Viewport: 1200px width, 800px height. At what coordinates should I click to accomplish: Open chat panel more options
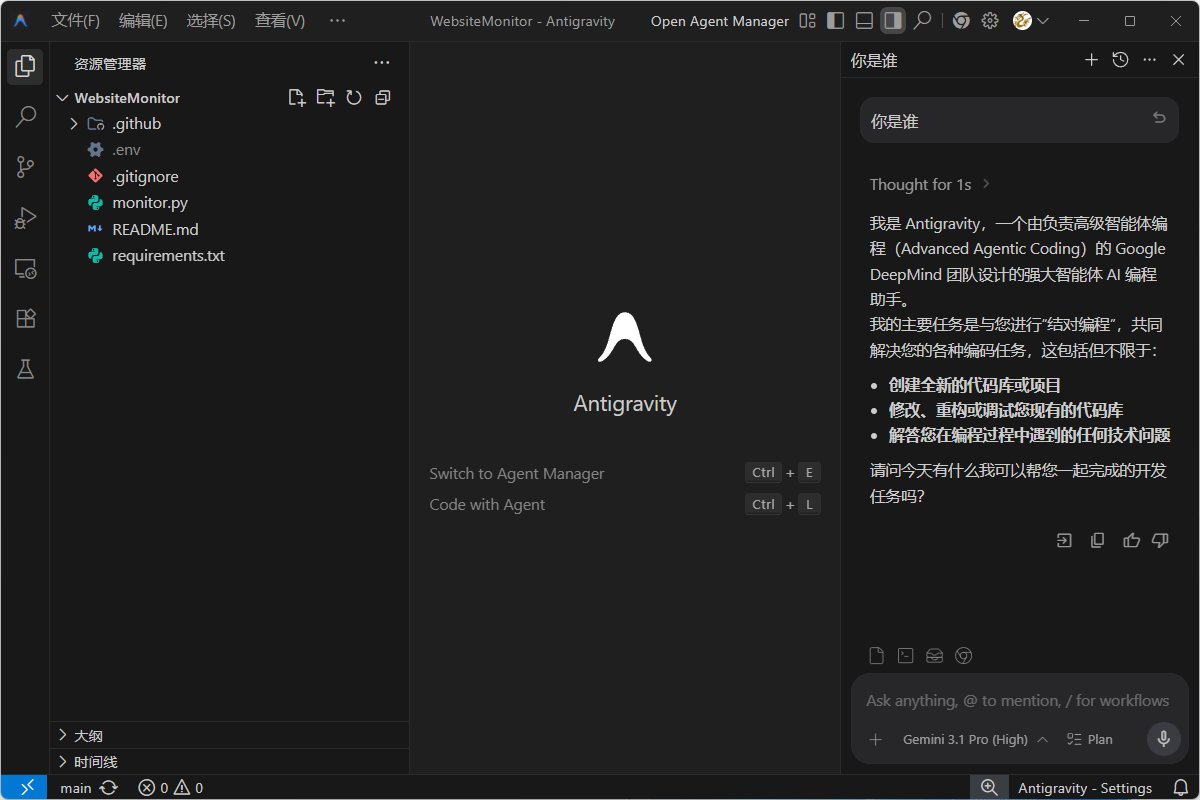1150,60
